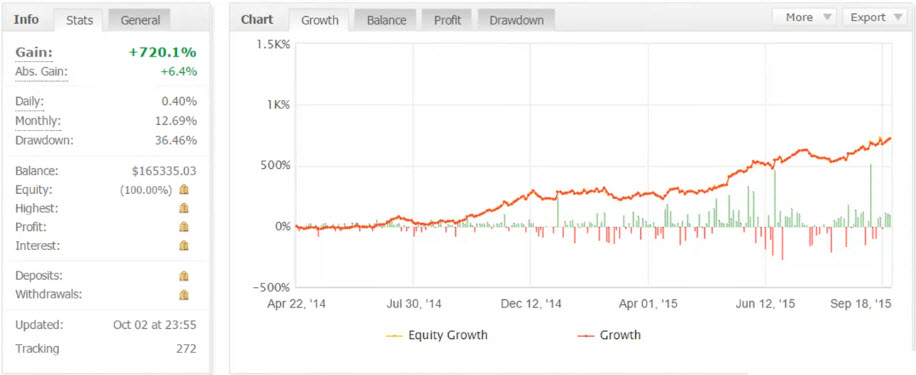Click the (100.00%) equity value
This screenshot has width=916, height=375.
point(145,190)
